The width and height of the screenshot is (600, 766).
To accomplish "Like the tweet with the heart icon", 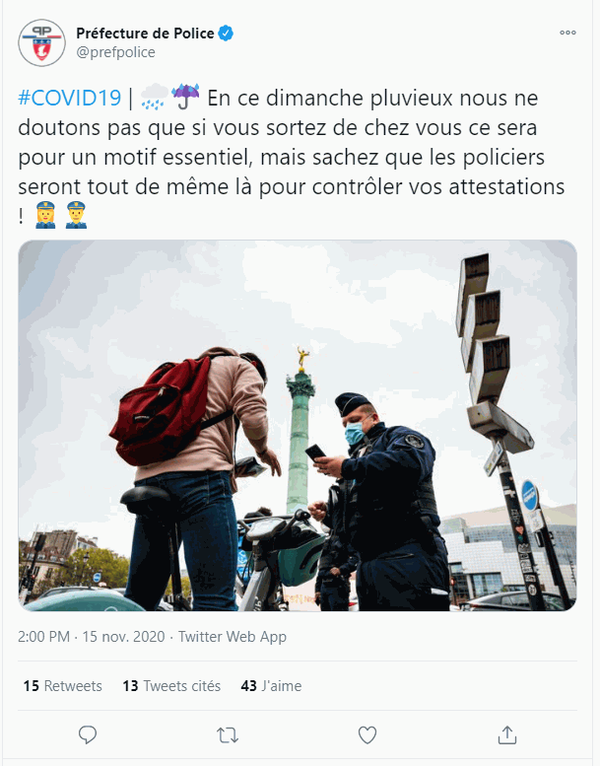I will (367, 735).
